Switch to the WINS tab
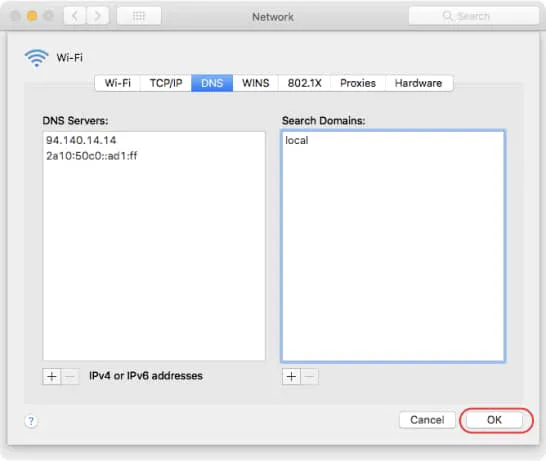 pos(256,83)
